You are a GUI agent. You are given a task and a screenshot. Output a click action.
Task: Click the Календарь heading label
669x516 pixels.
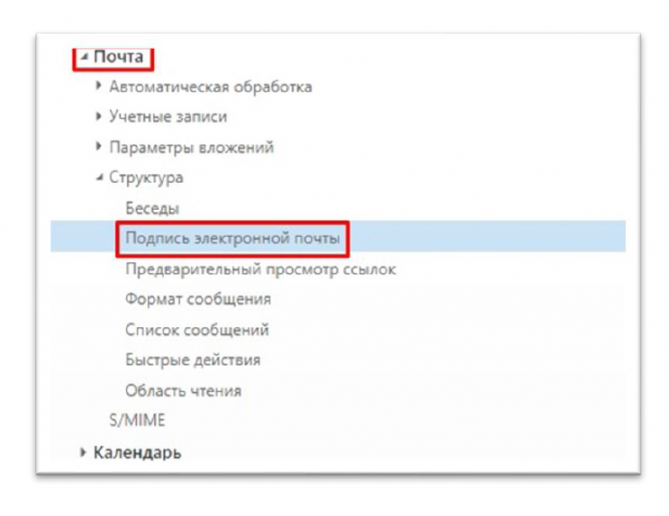point(137,452)
